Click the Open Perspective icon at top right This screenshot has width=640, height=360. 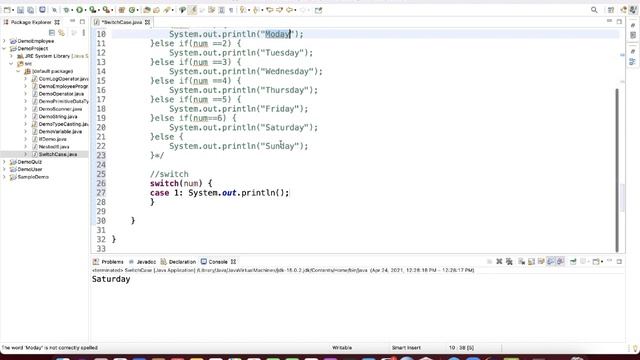611,10
